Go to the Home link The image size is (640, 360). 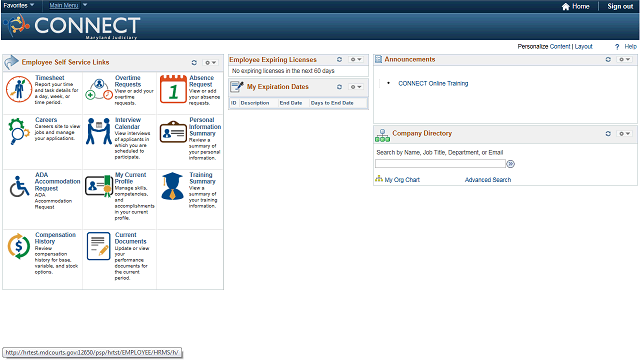580,6
